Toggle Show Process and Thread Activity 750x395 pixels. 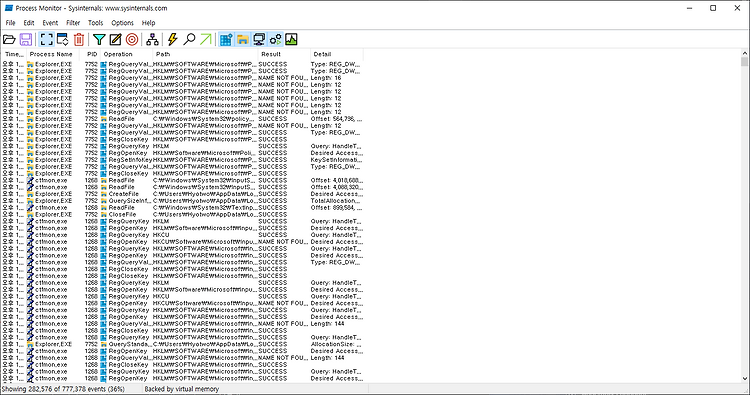(x=276, y=39)
